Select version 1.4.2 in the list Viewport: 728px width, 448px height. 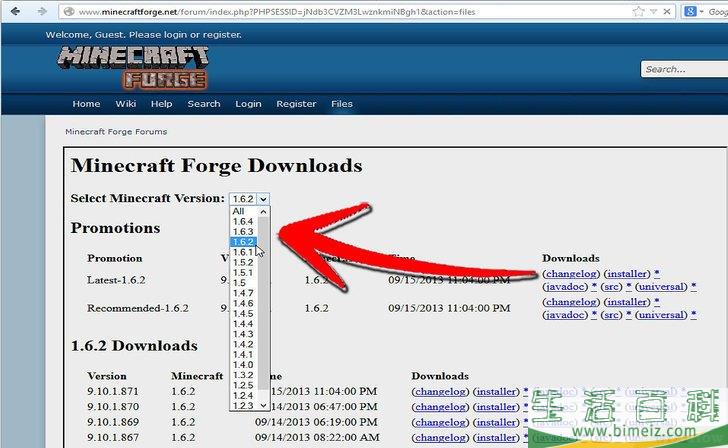[x=244, y=344]
